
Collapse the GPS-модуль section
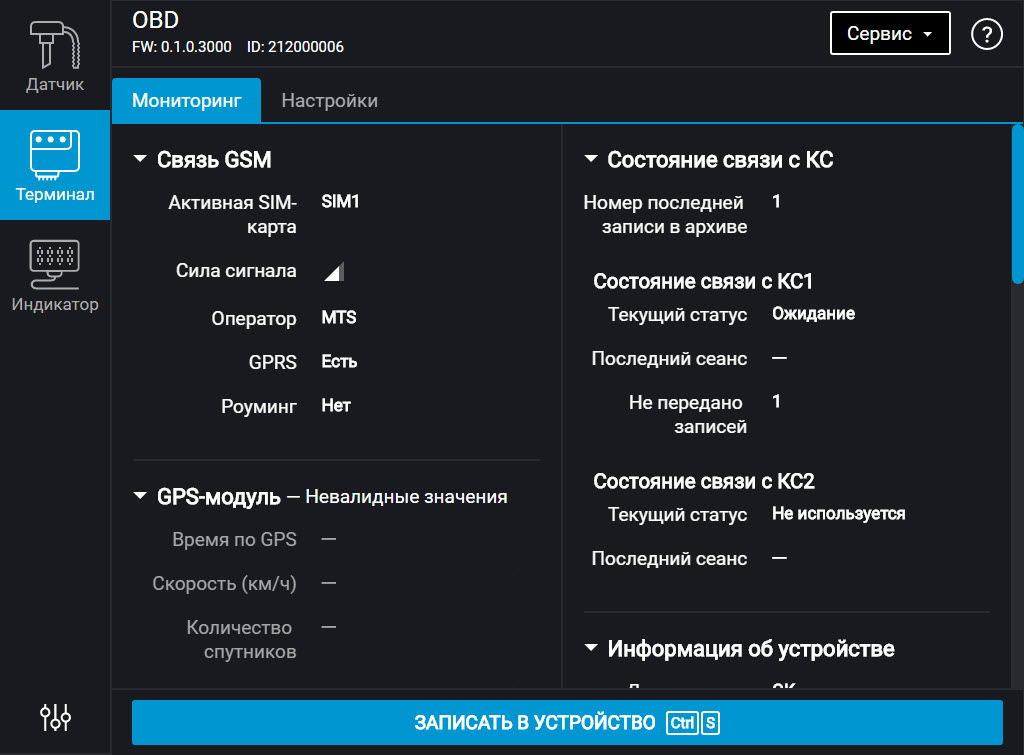[x=140, y=496]
